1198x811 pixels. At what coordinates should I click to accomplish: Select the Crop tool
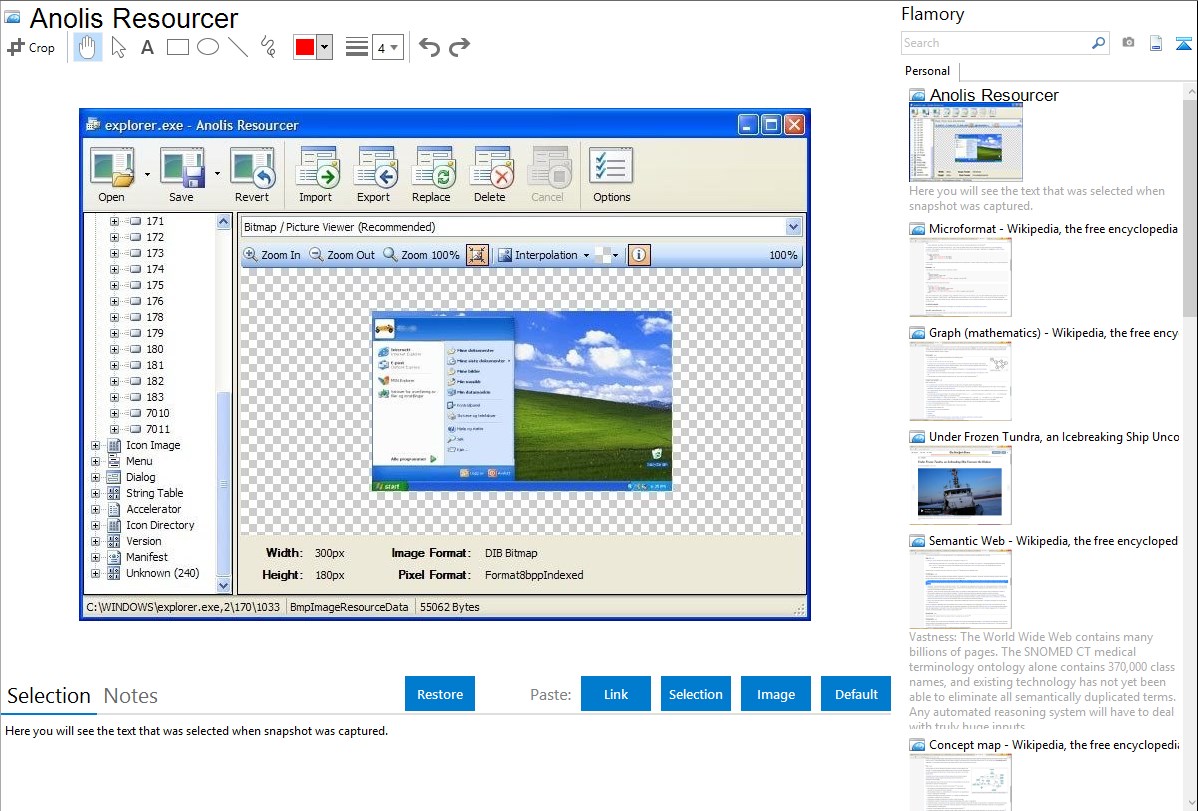click(x=31, y=47)
